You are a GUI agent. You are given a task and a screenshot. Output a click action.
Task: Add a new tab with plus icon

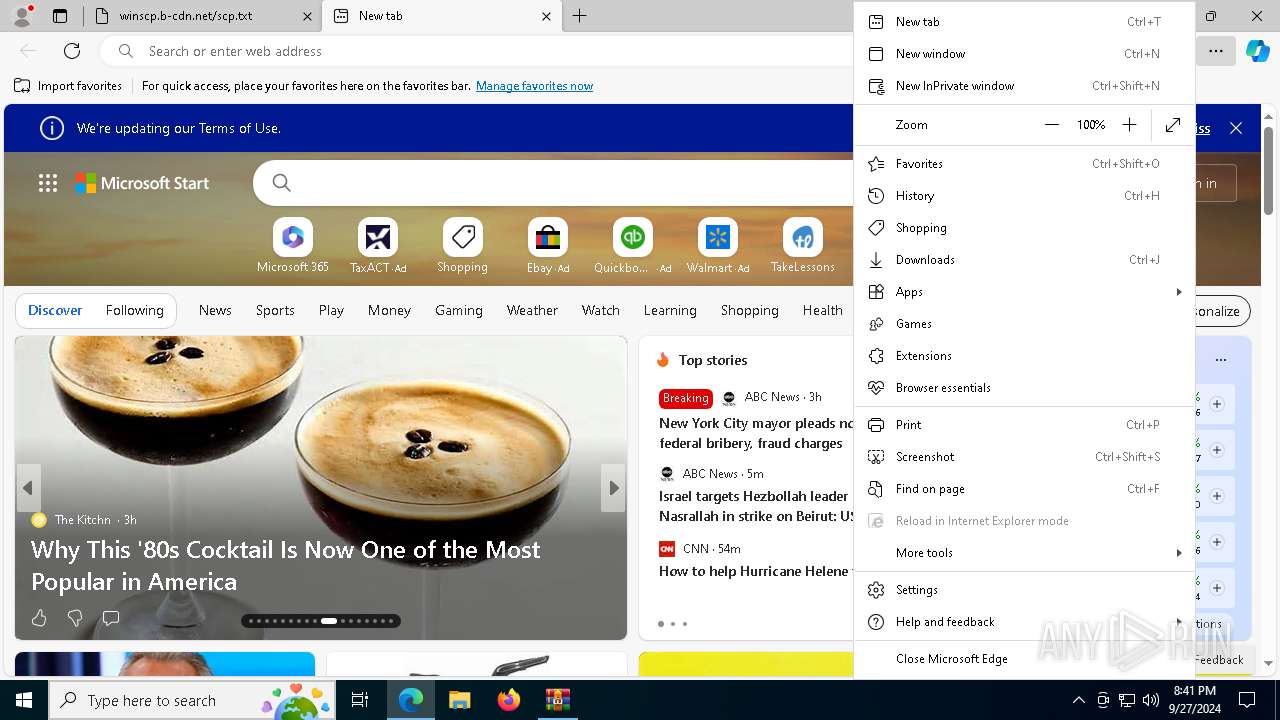(x=579, y=16)
